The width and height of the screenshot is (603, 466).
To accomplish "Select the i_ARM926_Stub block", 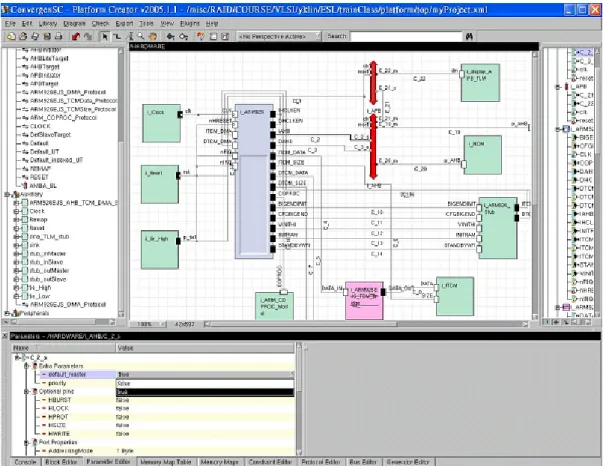I will (498, 228).
